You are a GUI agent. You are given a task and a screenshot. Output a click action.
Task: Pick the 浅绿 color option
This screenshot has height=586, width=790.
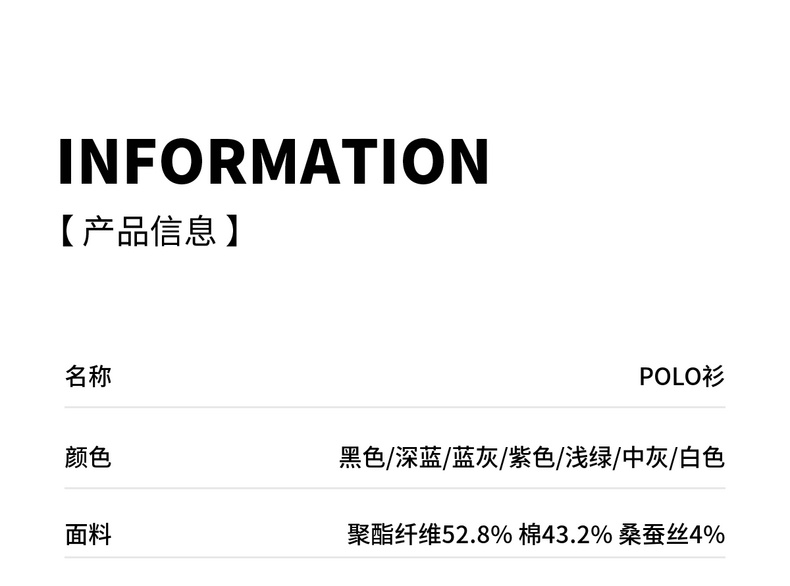[x=588, y=458]
